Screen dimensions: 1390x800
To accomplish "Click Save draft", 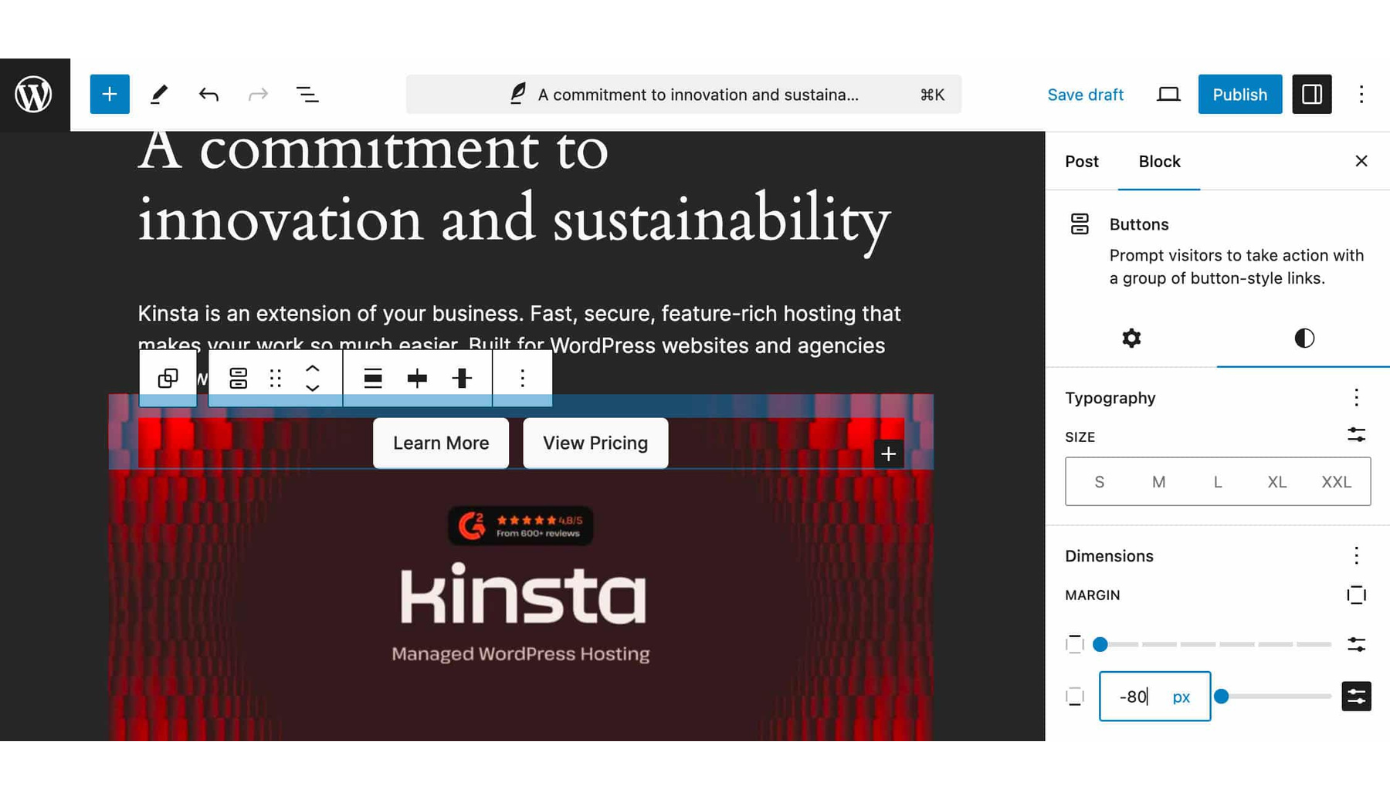I will pyautogui.click(x=1085, y=95).
